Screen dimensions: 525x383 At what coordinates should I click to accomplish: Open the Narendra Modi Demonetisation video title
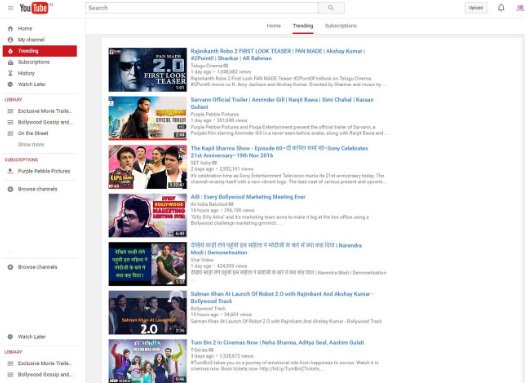coord(276,249)
